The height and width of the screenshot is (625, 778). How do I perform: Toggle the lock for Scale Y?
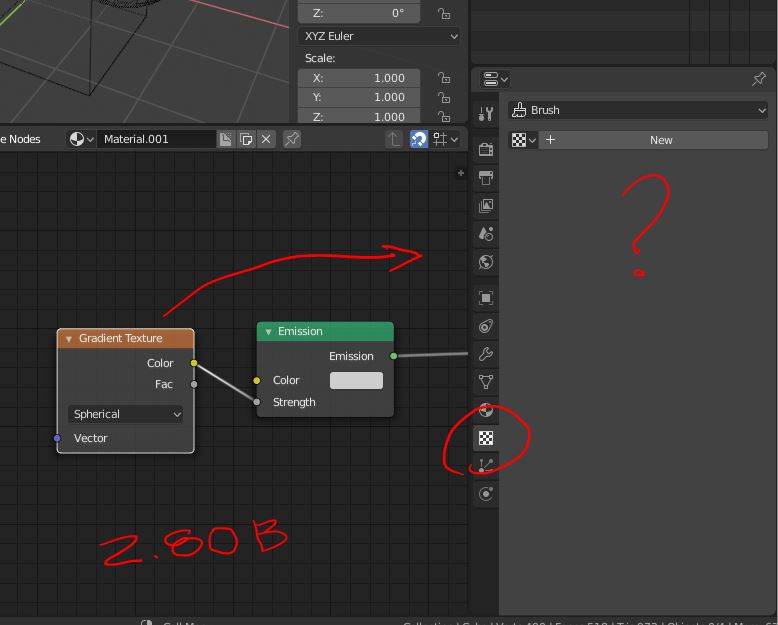coord(444,97)
